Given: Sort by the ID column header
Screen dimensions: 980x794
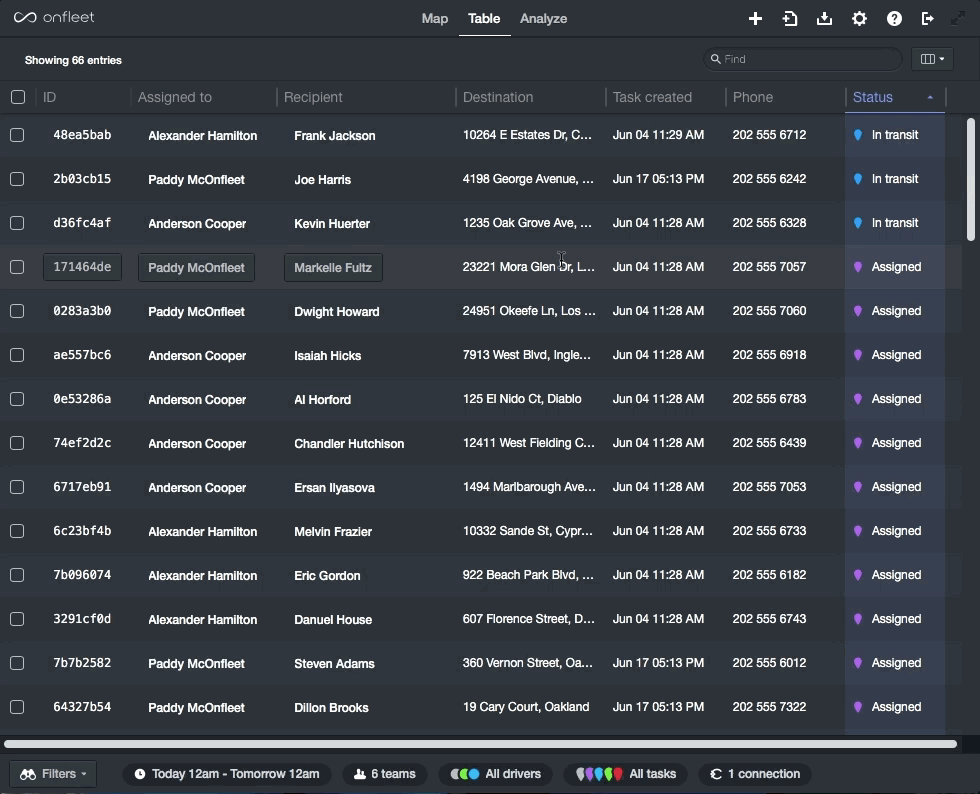Looking at the screenshot, I should [49, 97].
